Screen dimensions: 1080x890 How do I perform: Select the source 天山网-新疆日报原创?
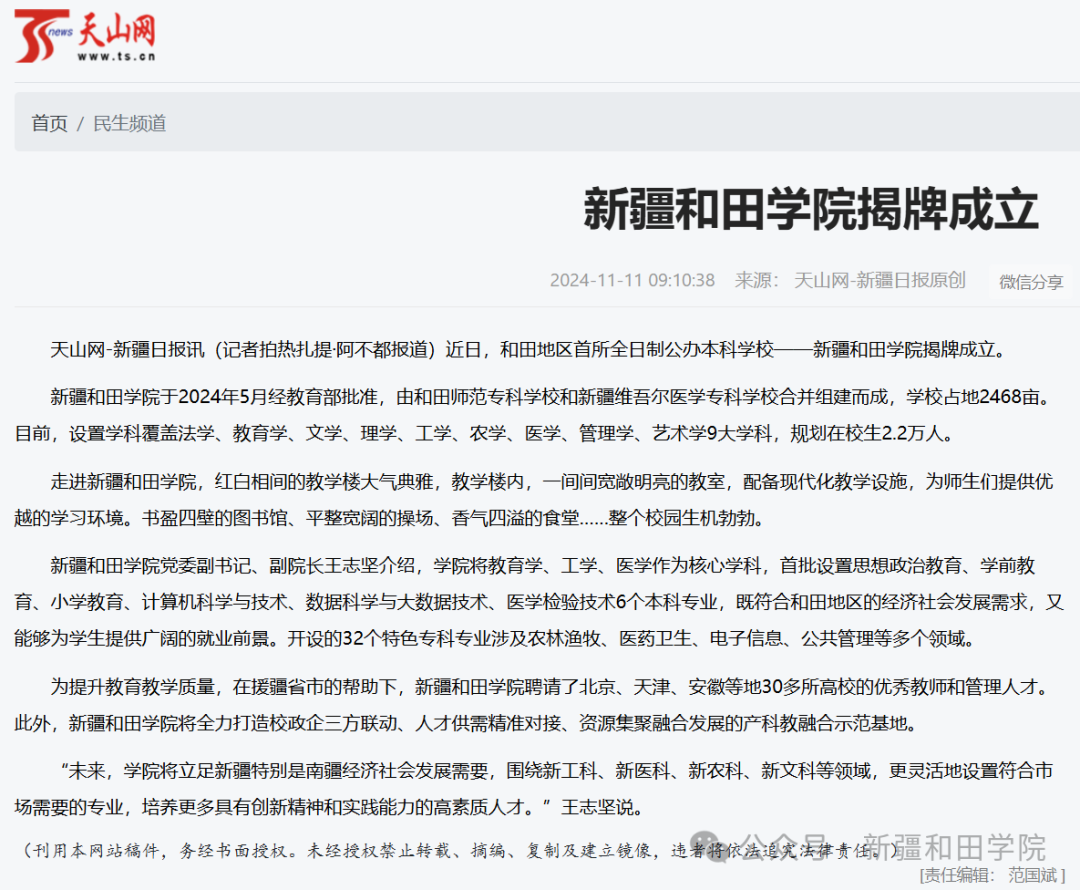click(879, 281)
